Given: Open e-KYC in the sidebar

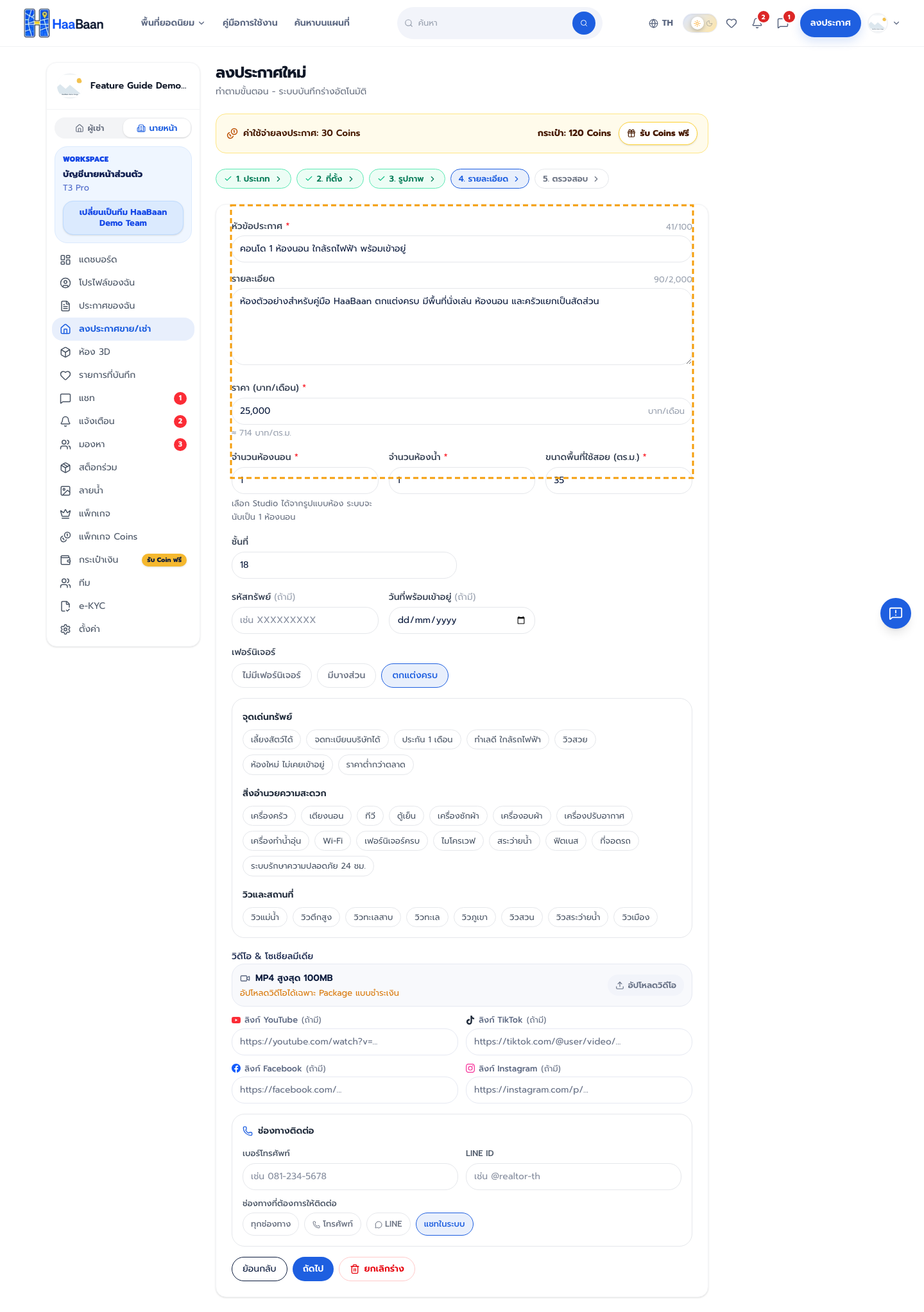Looking at the screenshot, I should coord(123,606).
